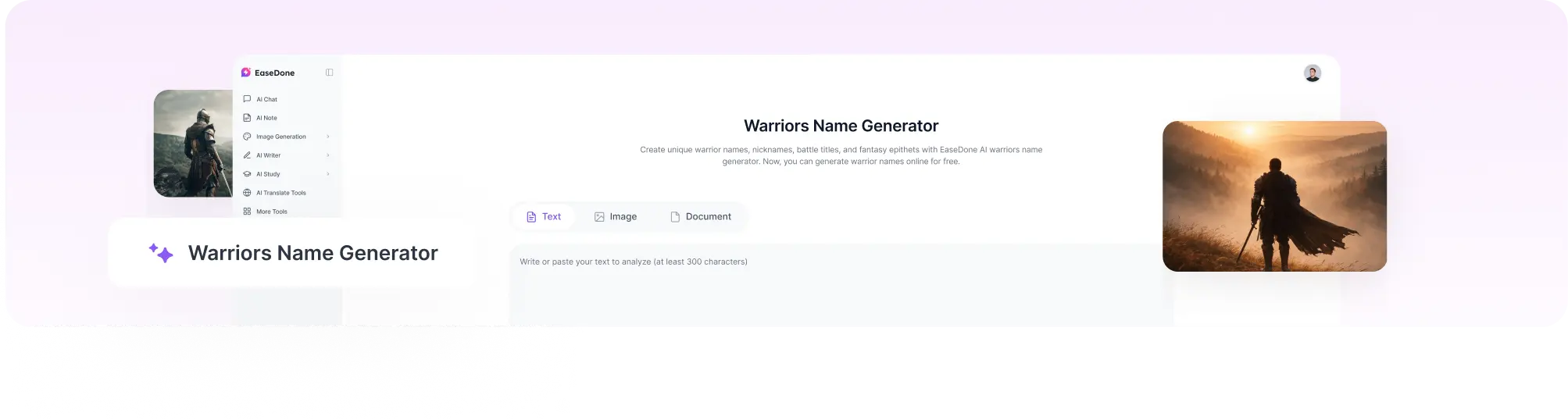Click the More Tools grid icon
The height and width of the screenshot is (420, 1568).
click(247, 212)
